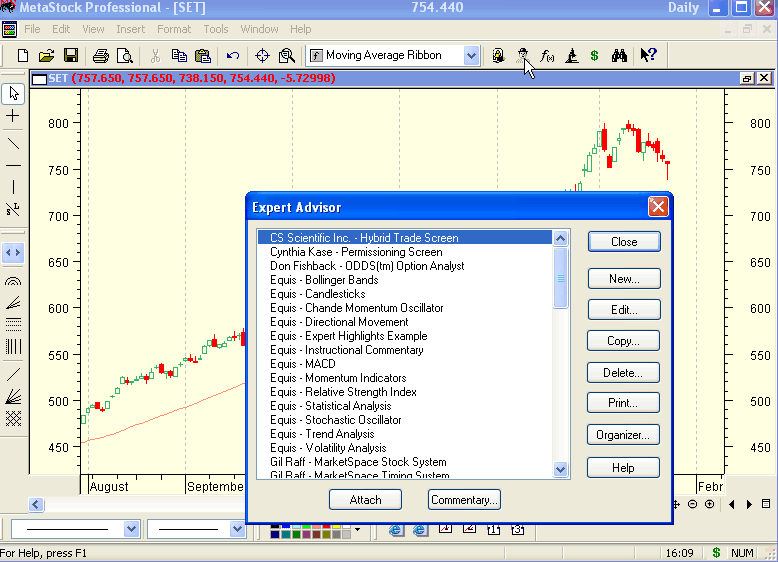Open the View menu
778x562 pixels.
tap(93, 29)
